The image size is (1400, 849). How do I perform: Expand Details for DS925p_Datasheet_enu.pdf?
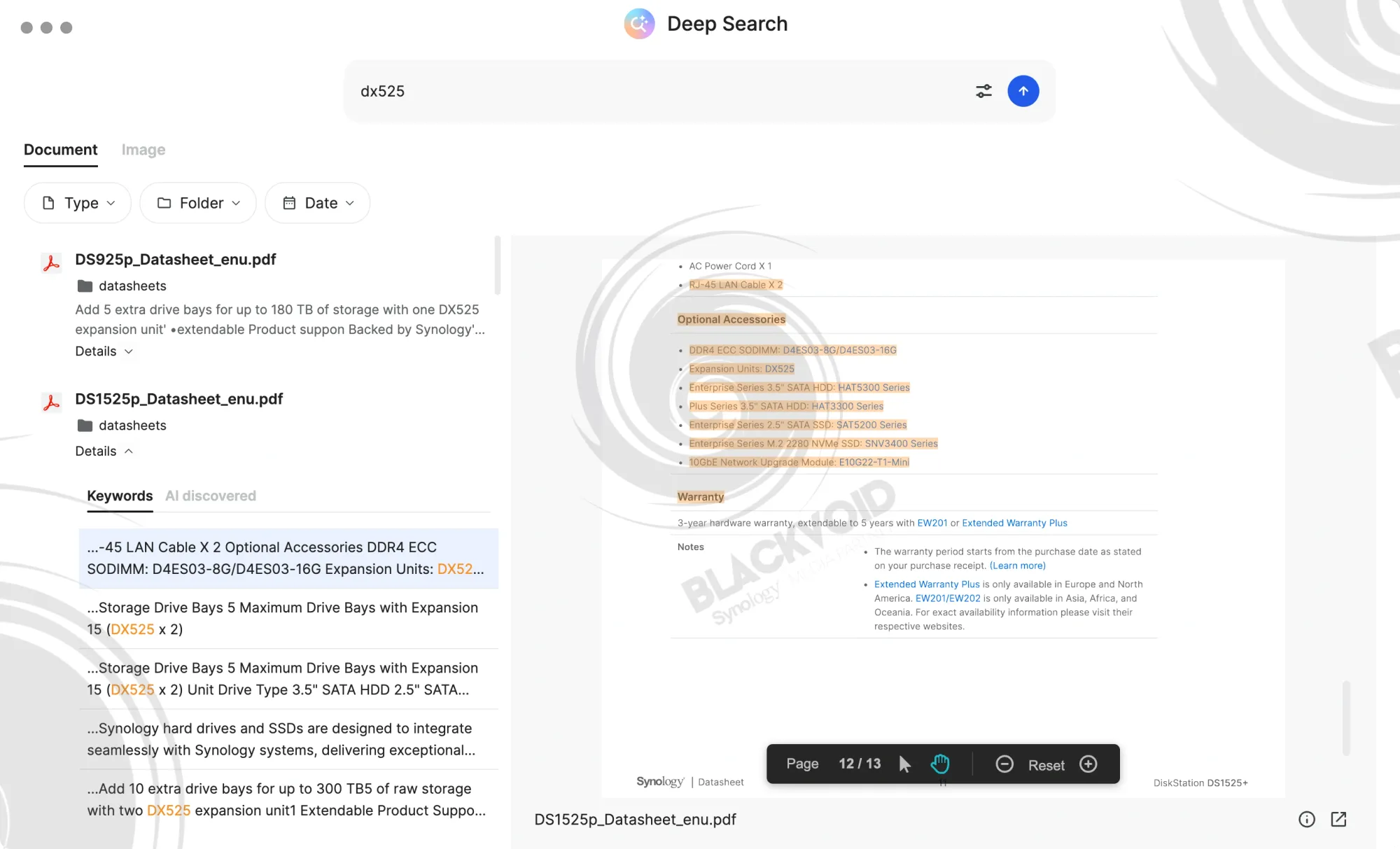[104, 351]
